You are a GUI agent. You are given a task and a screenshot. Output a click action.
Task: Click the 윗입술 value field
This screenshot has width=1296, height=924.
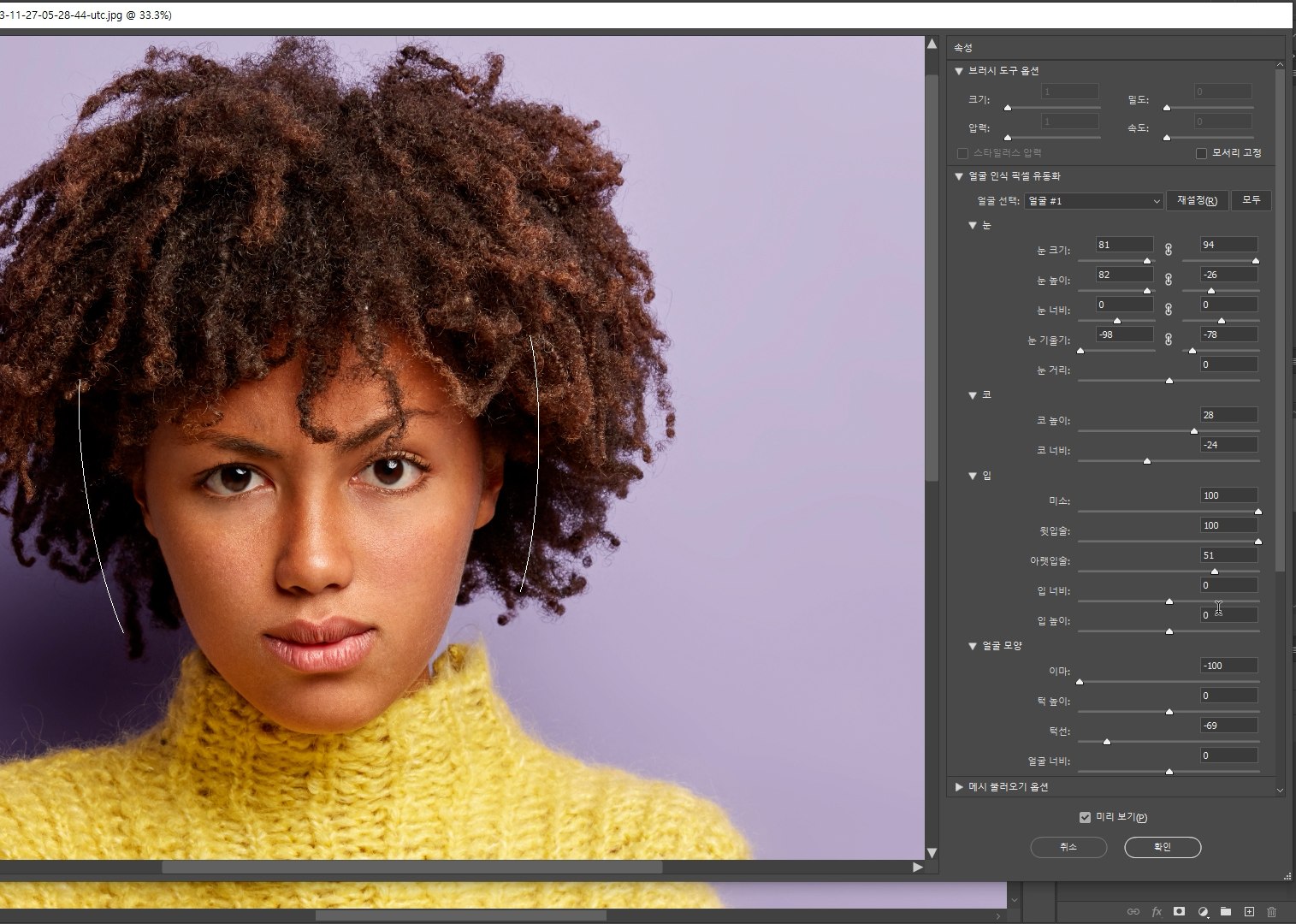pos(1228,525)
